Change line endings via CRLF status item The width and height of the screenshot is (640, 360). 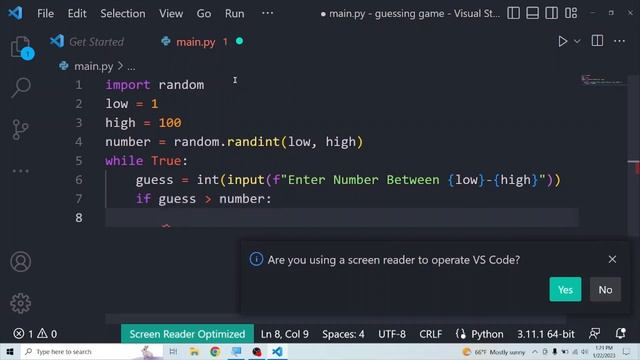431,334
